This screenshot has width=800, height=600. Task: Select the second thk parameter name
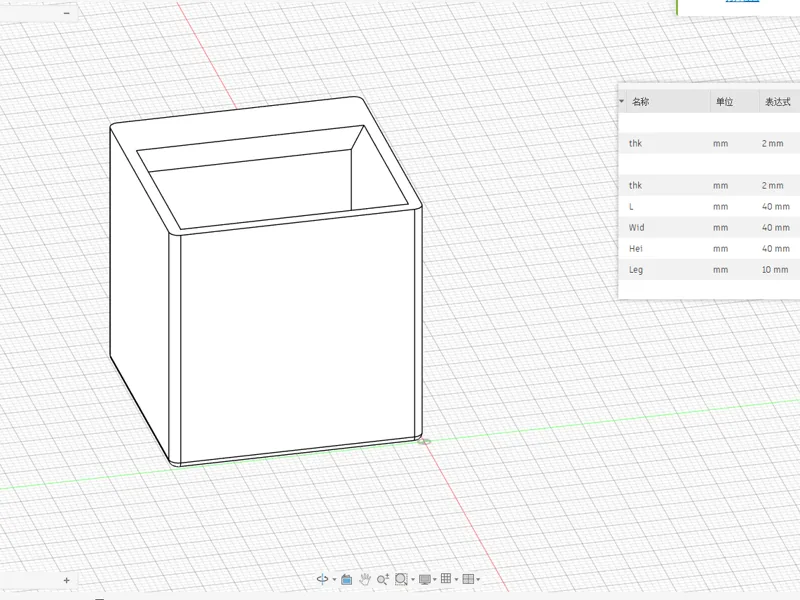coord(635,185)
